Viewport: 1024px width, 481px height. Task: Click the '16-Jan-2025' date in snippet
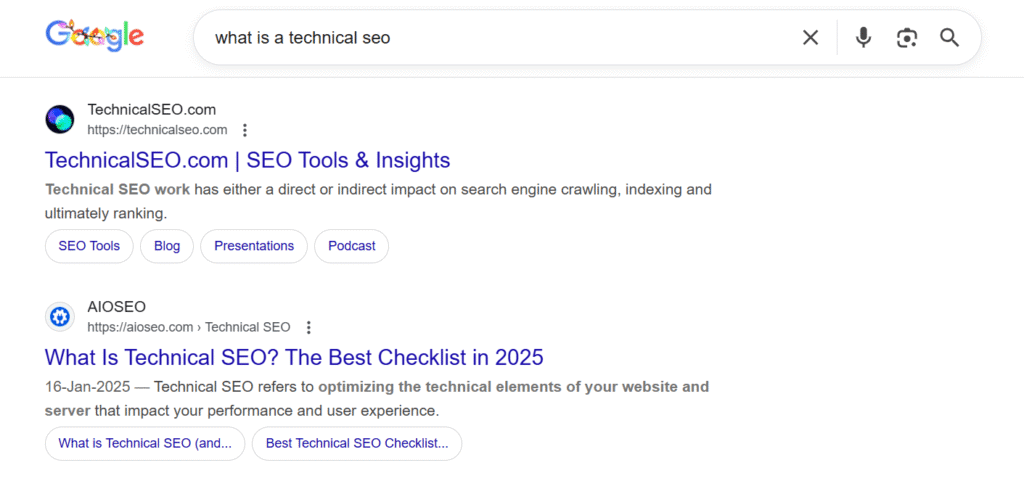point(88,387)
